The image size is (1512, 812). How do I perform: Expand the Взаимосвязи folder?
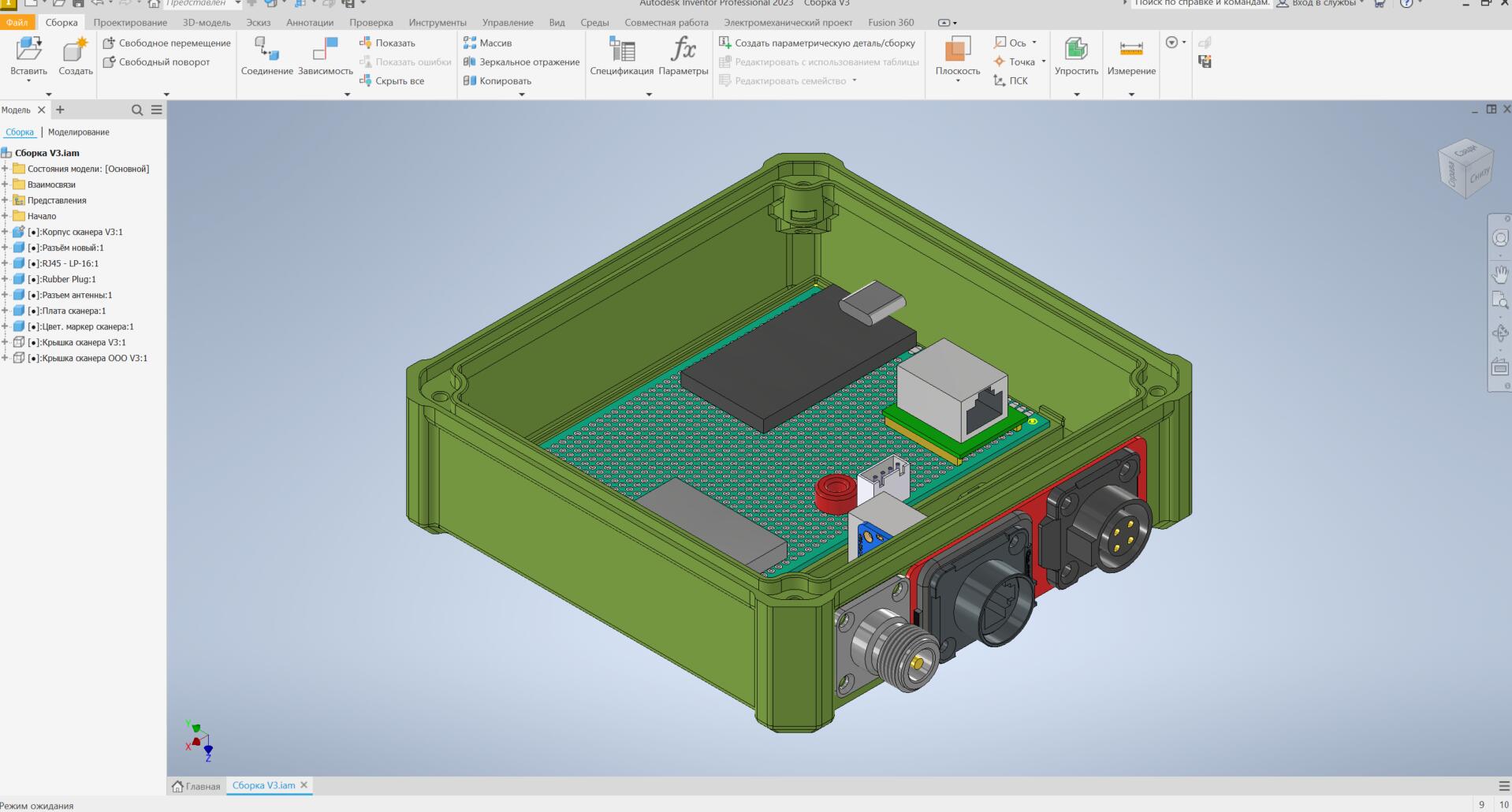[5, 184]
